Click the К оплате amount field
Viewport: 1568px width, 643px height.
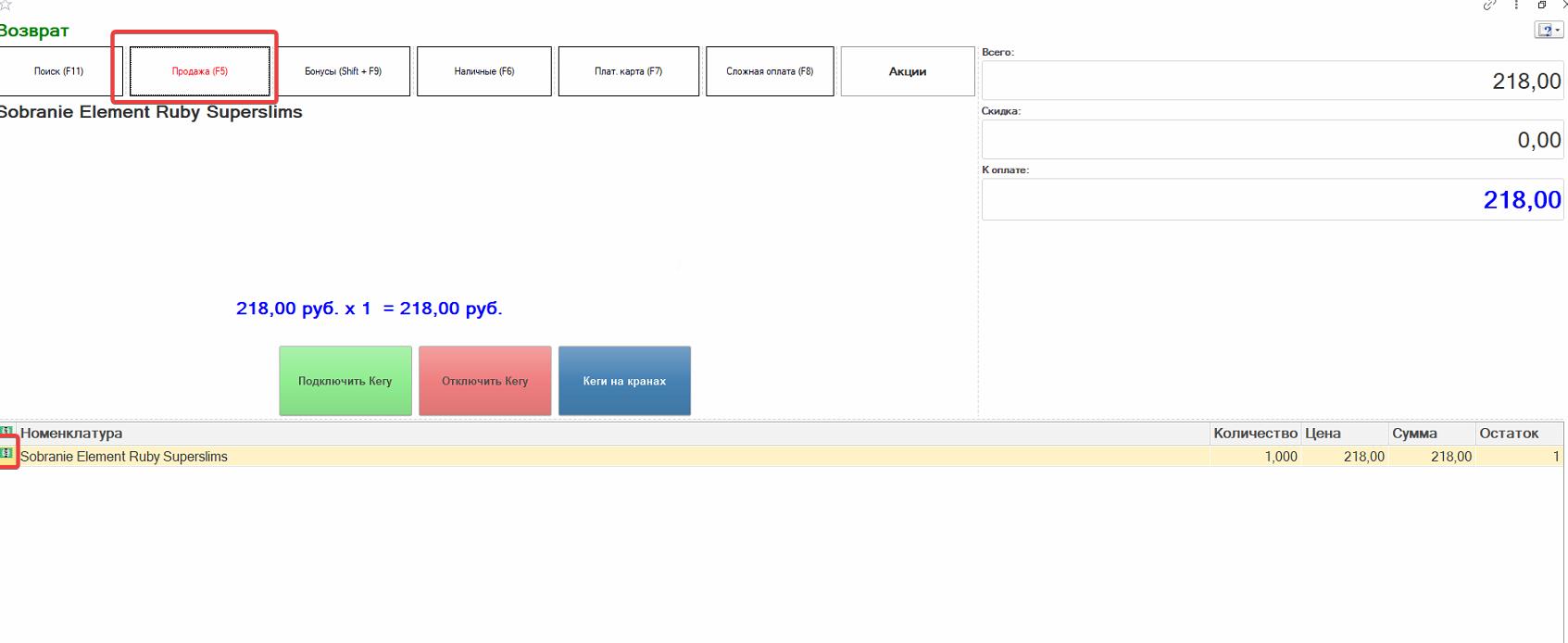tap(1273, 199)
